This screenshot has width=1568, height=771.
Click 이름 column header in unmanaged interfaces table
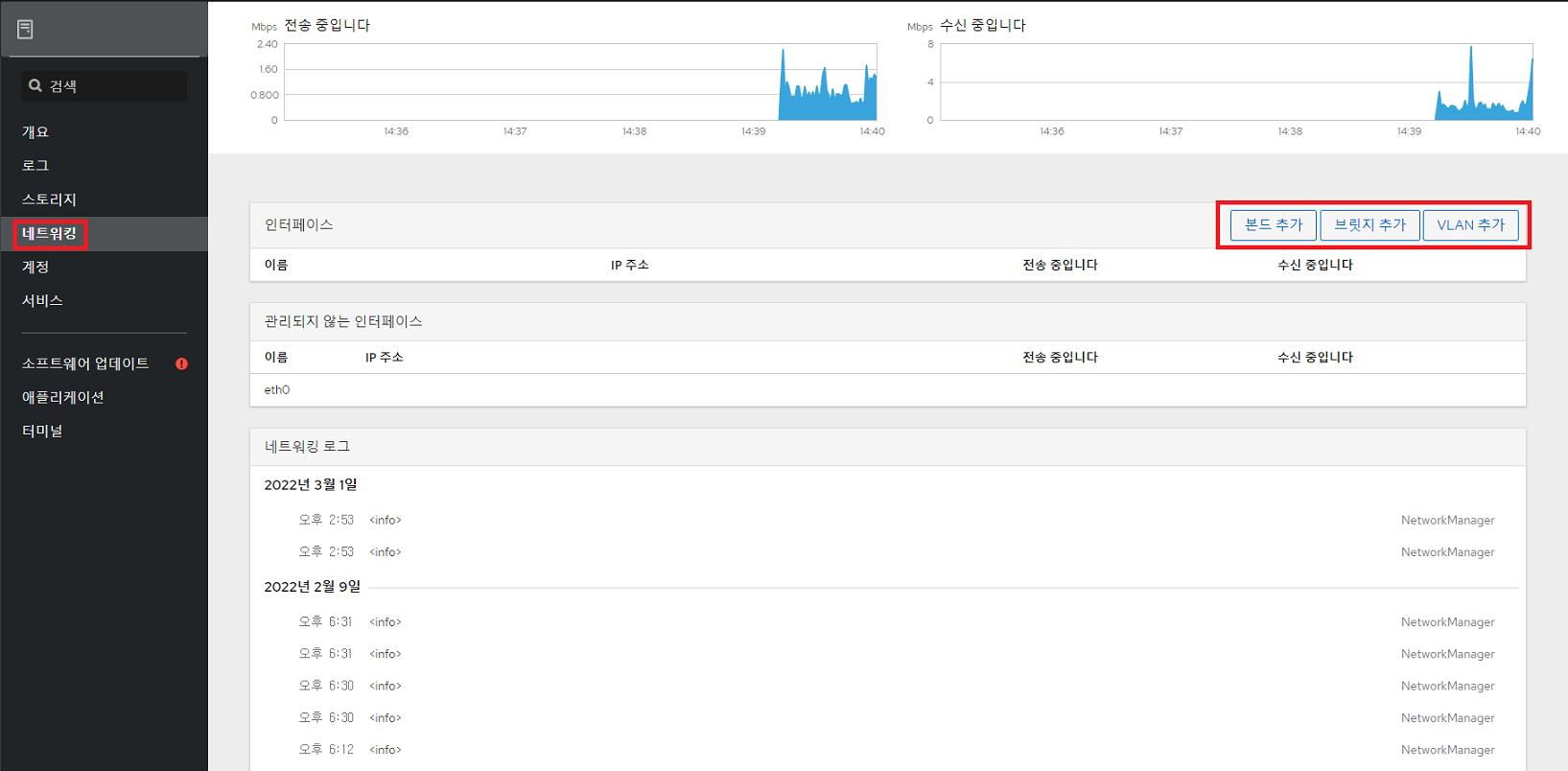pyautogui.click(x=276, y=357)
